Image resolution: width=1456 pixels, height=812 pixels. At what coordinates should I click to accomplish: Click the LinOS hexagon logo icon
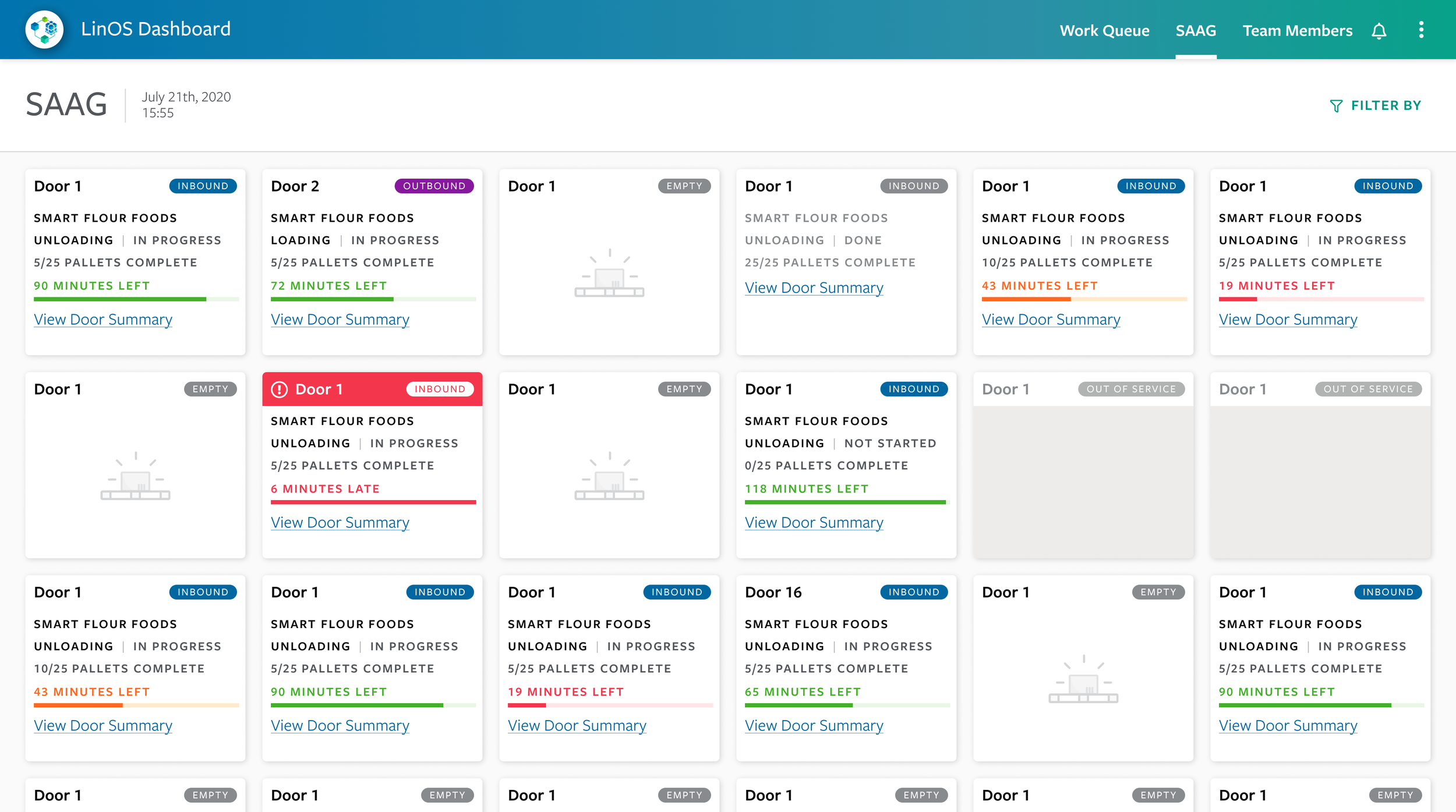[44, 29]
